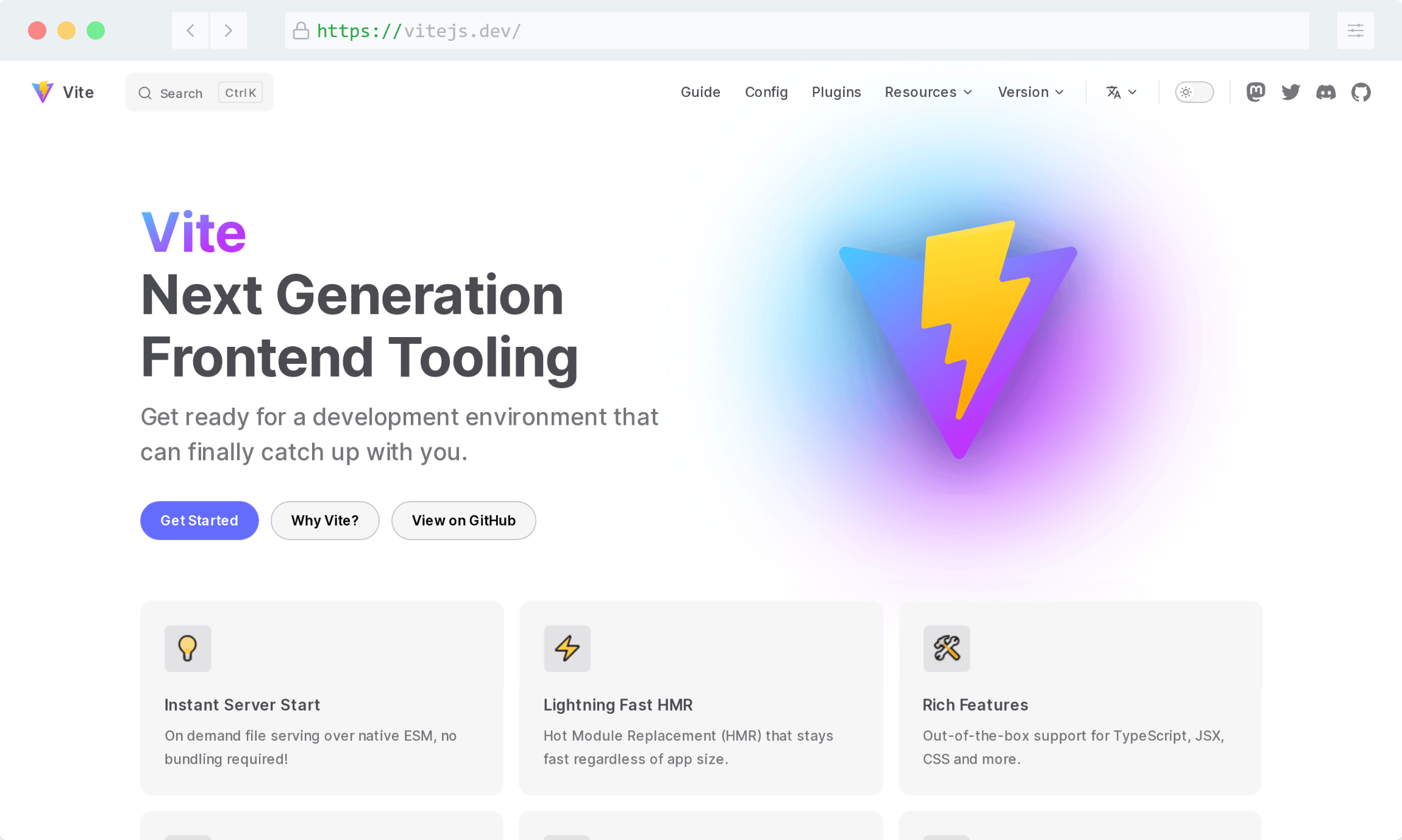1402x840 pixels.
Task: Open Vite's Twitter page
Action: [1290, 92]
